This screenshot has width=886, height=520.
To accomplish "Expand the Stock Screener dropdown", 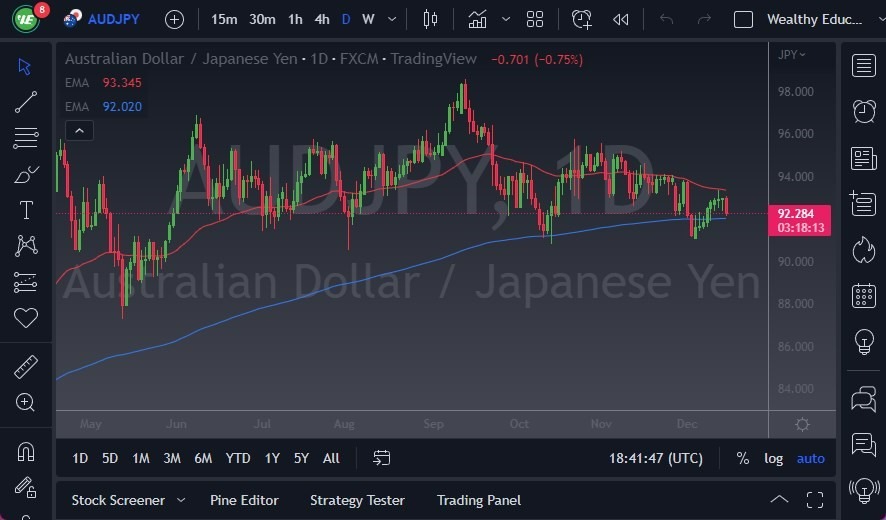I will 181,500.
